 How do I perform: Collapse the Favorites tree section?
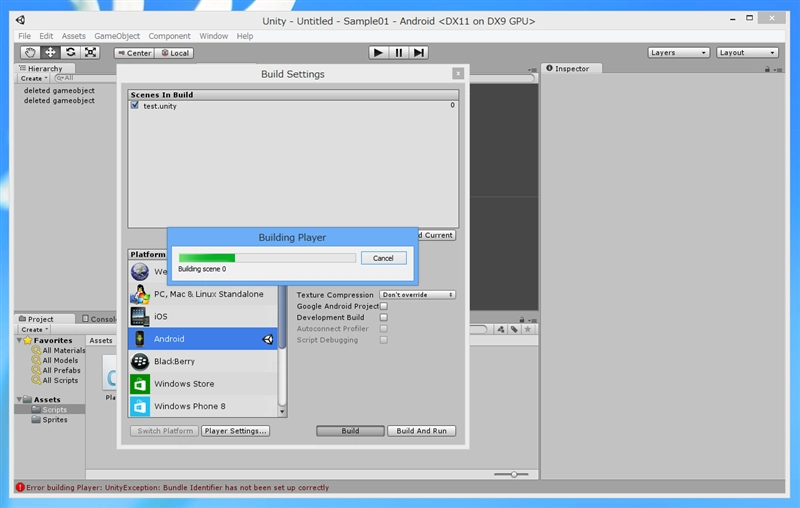[x=19, y=340]
